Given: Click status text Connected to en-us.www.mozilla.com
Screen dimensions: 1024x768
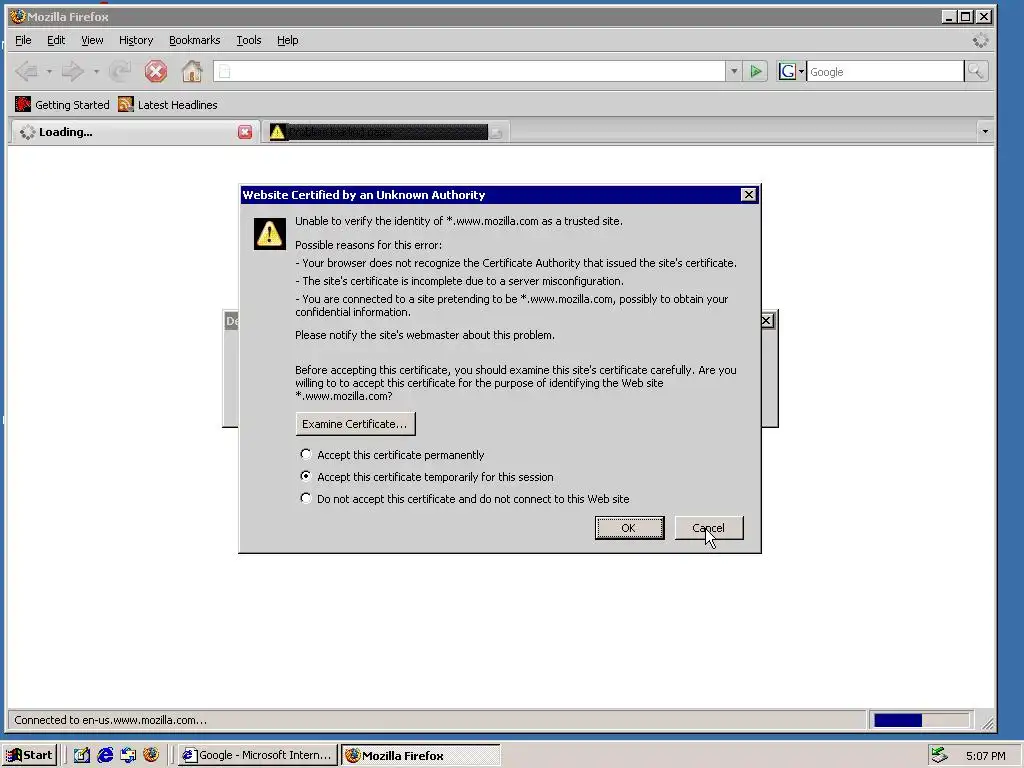Looking at the screenshot, I should click(x=110, y=720).
